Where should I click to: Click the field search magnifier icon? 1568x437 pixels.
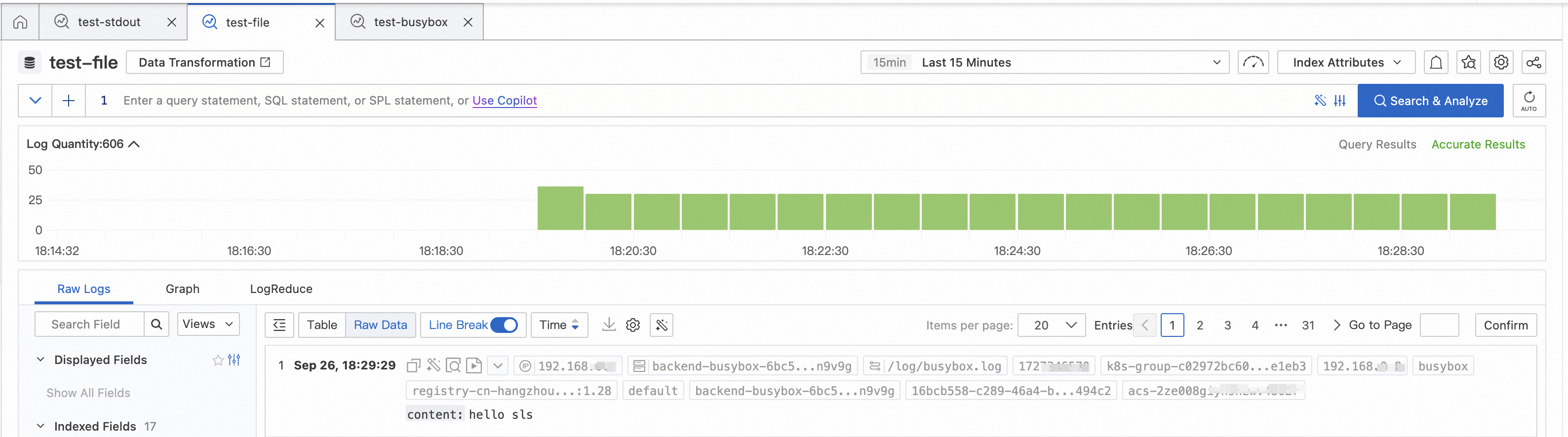pos(157,325)
